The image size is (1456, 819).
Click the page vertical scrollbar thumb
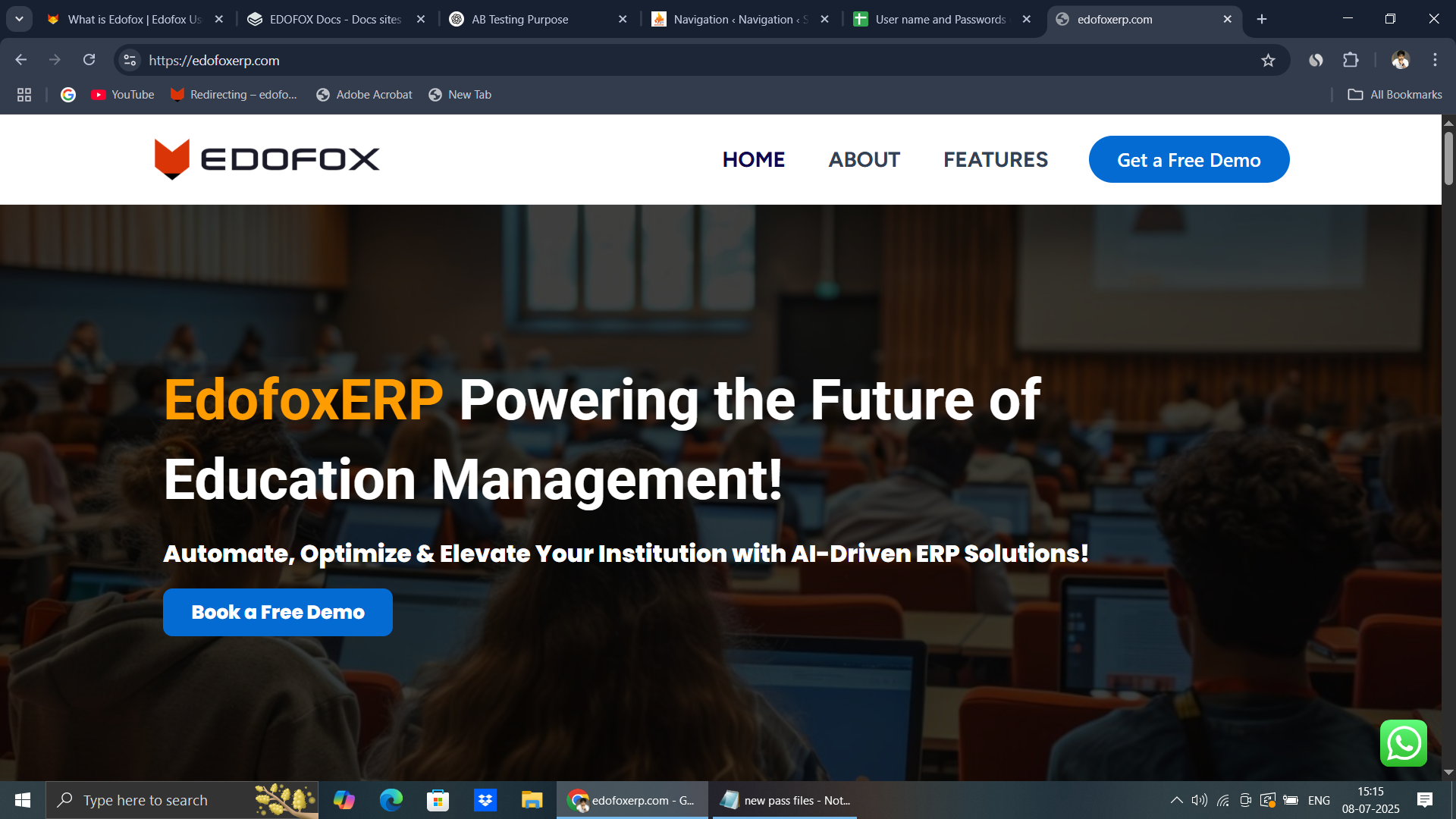click(1448, 158)
